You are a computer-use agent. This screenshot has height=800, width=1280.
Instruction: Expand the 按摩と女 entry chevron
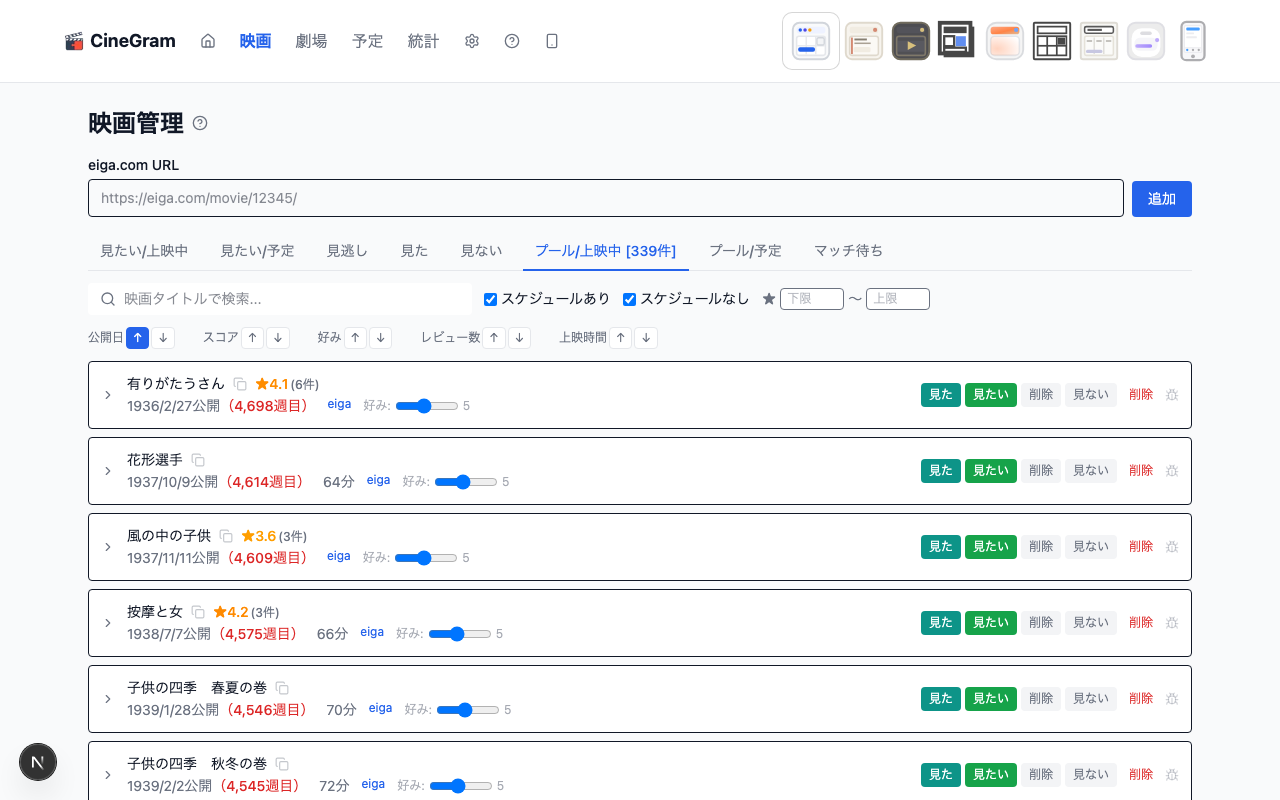[108, 623]
